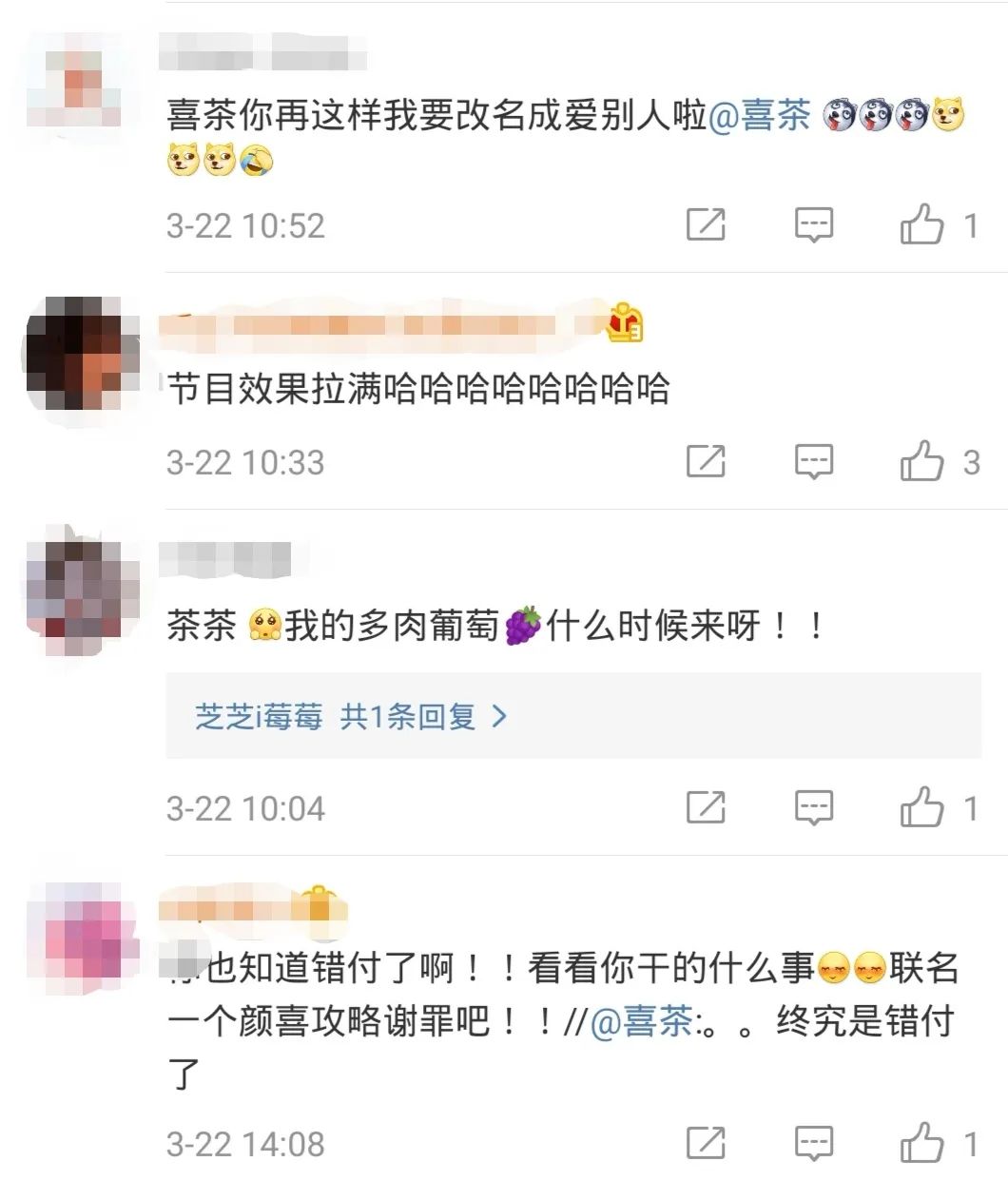Like the 多肉葡萄 comment
The height and width of the screenshot is (1181, 1008).
[x=921, y=808]
